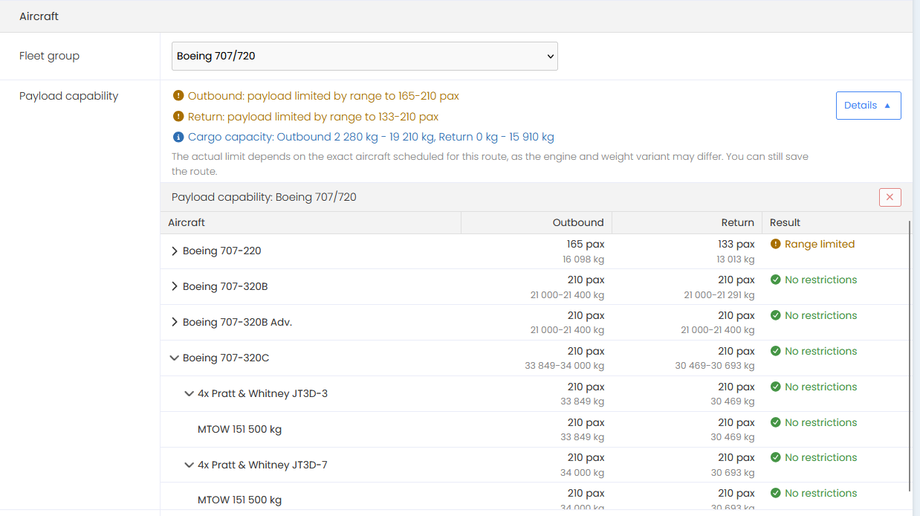Click the '165 pax' outbound value
The width and height of the screenshot is (920, 516).
click(586, 244)
